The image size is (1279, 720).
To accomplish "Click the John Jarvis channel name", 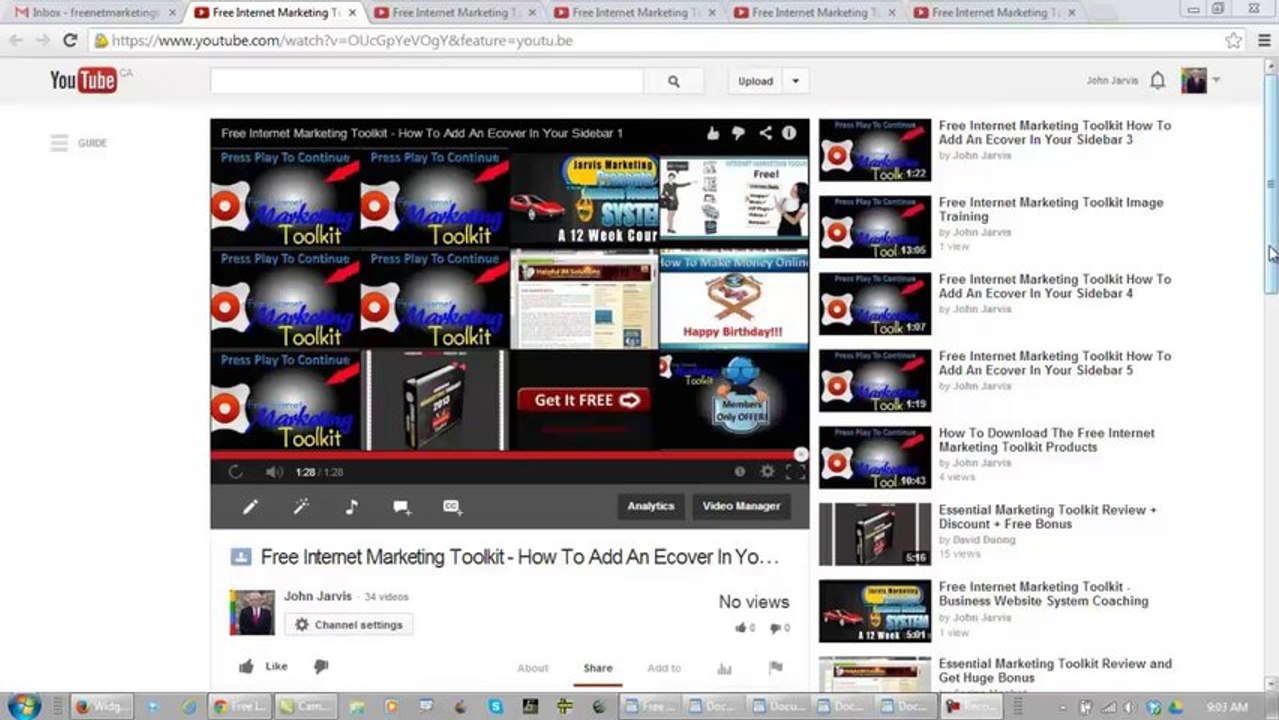I will coord(318,596).
